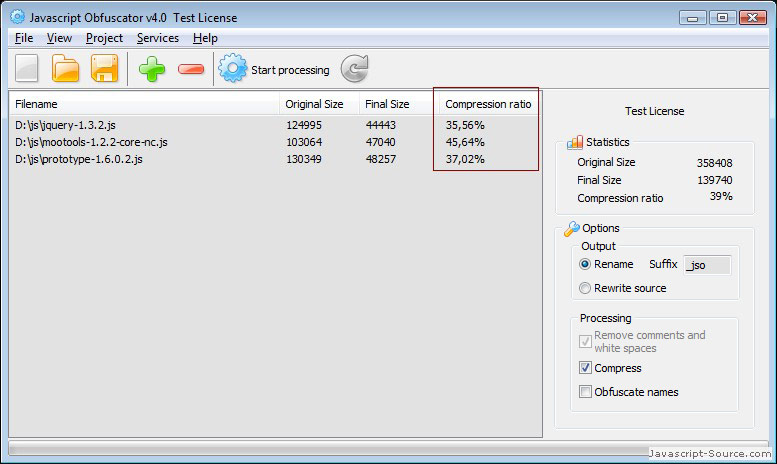The width and height of the screenshot is (777, 464).
Task: Click the Options wrench icon
Action: [x=572, y=229]
